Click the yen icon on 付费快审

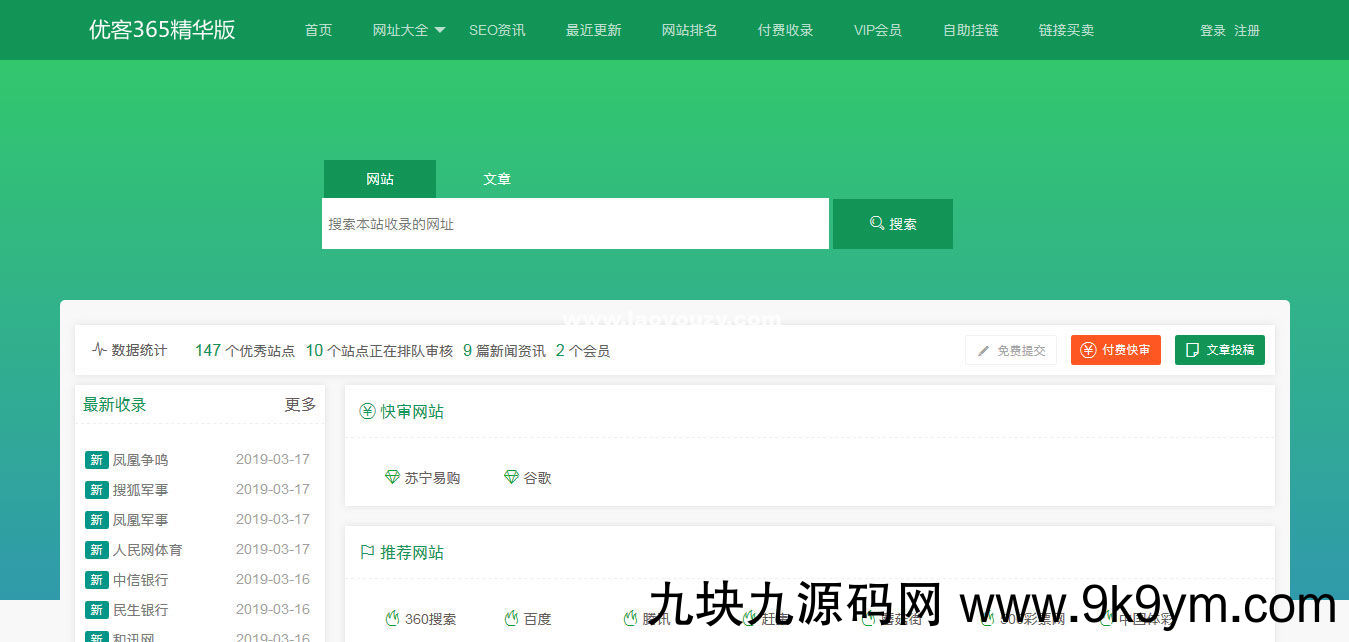(1088, 350)
